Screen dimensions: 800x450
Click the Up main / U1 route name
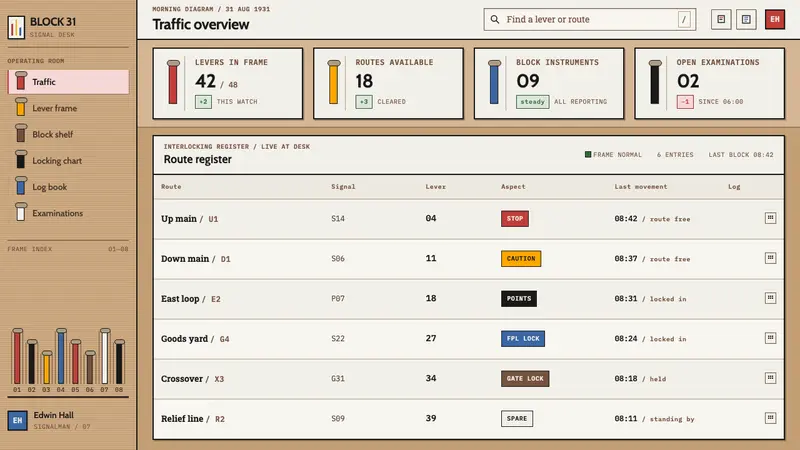click(x=190, y=218)
